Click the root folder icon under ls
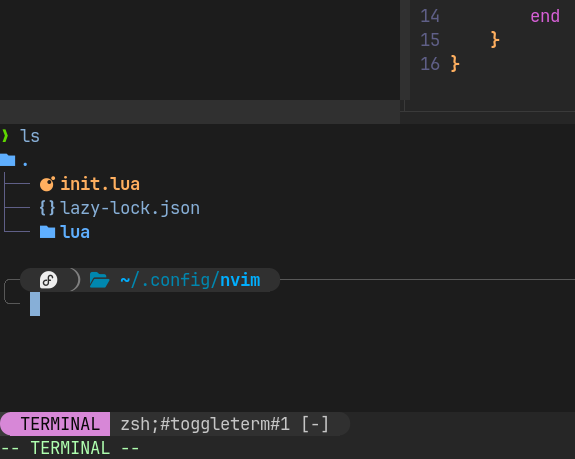This screenshot has width=575, height=459. (x=7, y=160)
